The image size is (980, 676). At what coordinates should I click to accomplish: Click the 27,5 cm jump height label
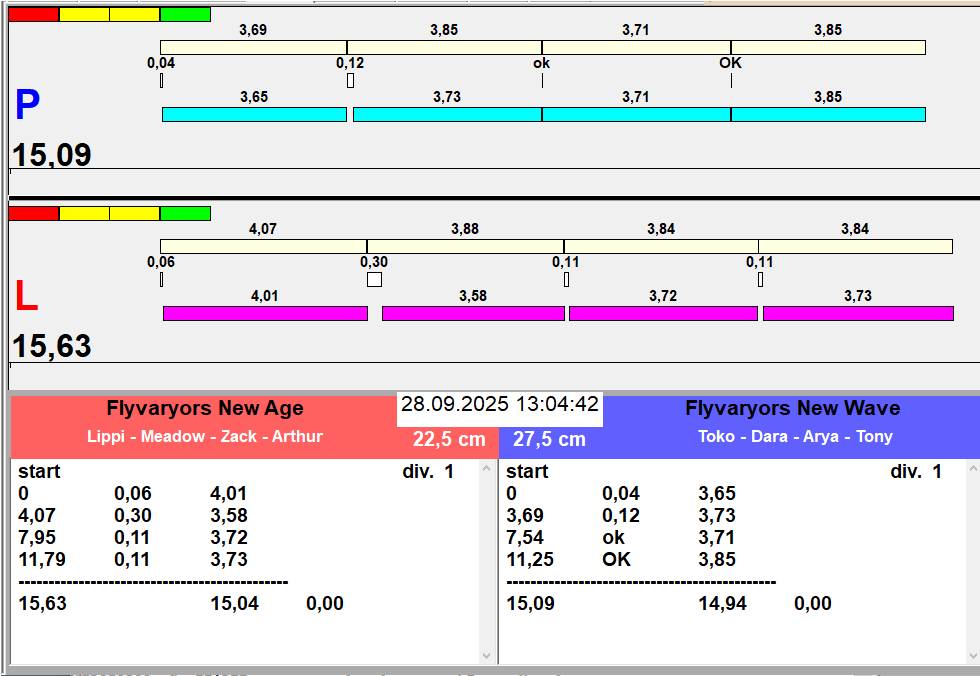[549, 439]
